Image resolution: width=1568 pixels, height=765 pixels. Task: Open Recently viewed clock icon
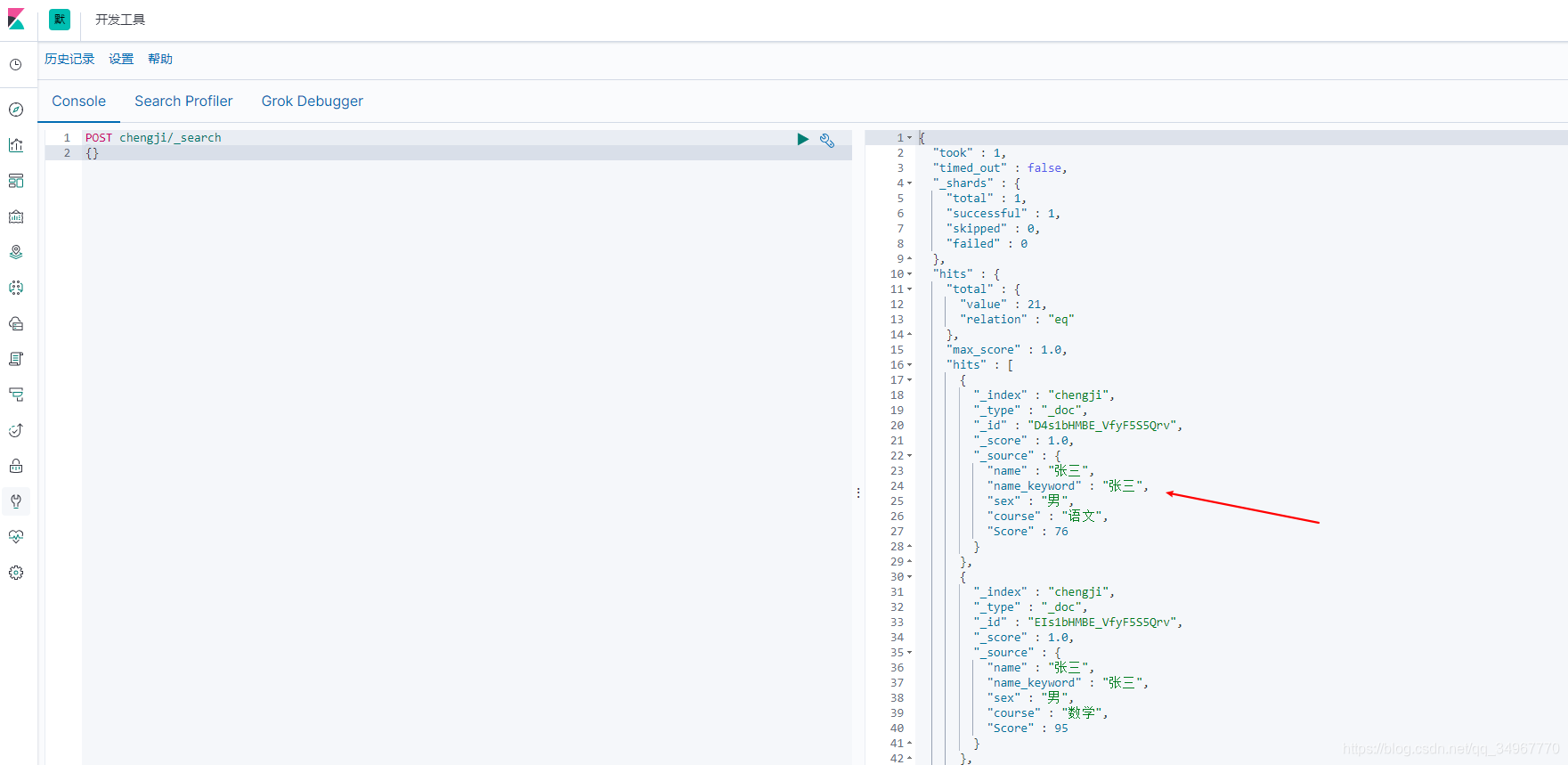(16, 65)
